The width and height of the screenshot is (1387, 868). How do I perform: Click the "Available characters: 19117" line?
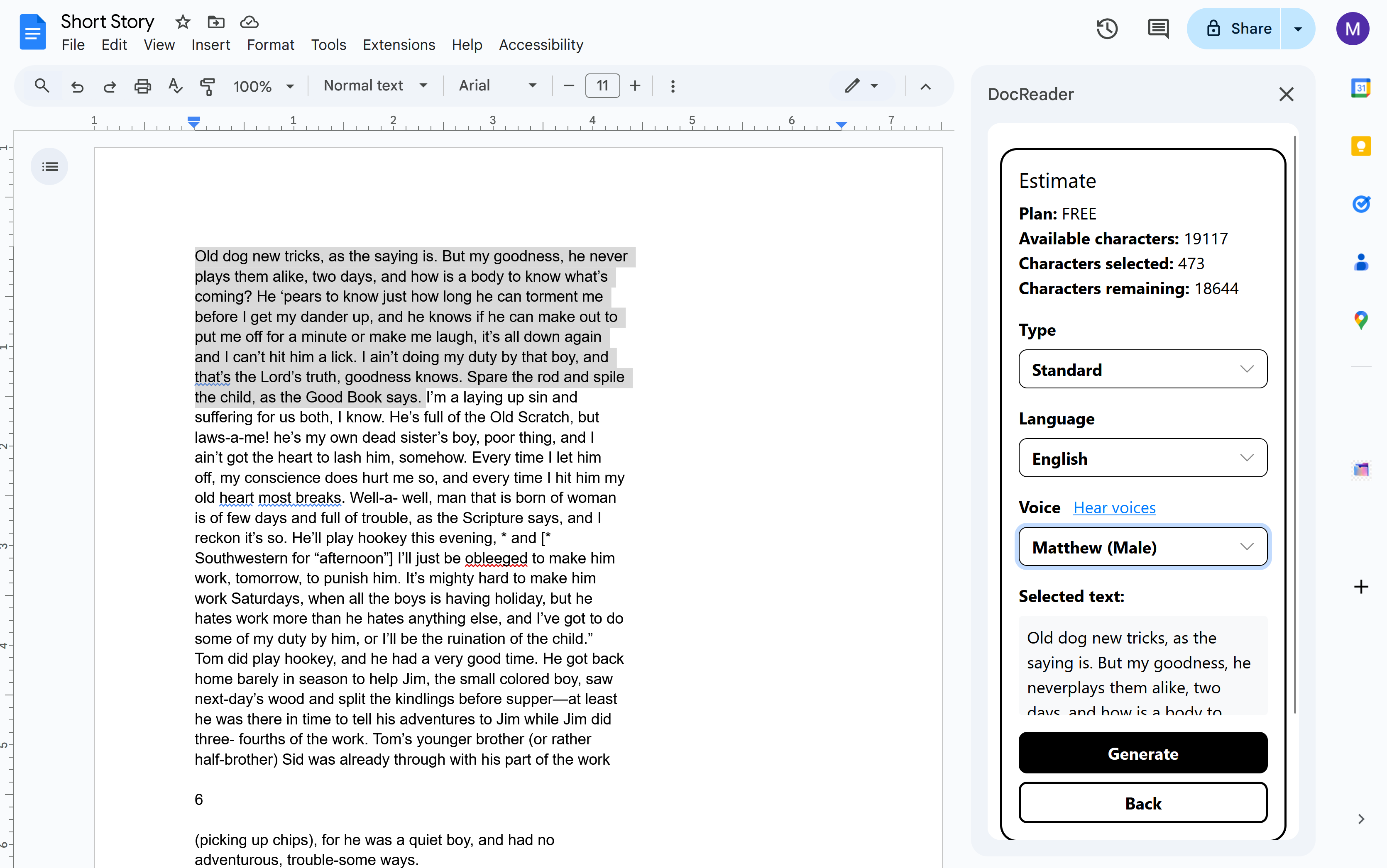tap(1123, 239)
